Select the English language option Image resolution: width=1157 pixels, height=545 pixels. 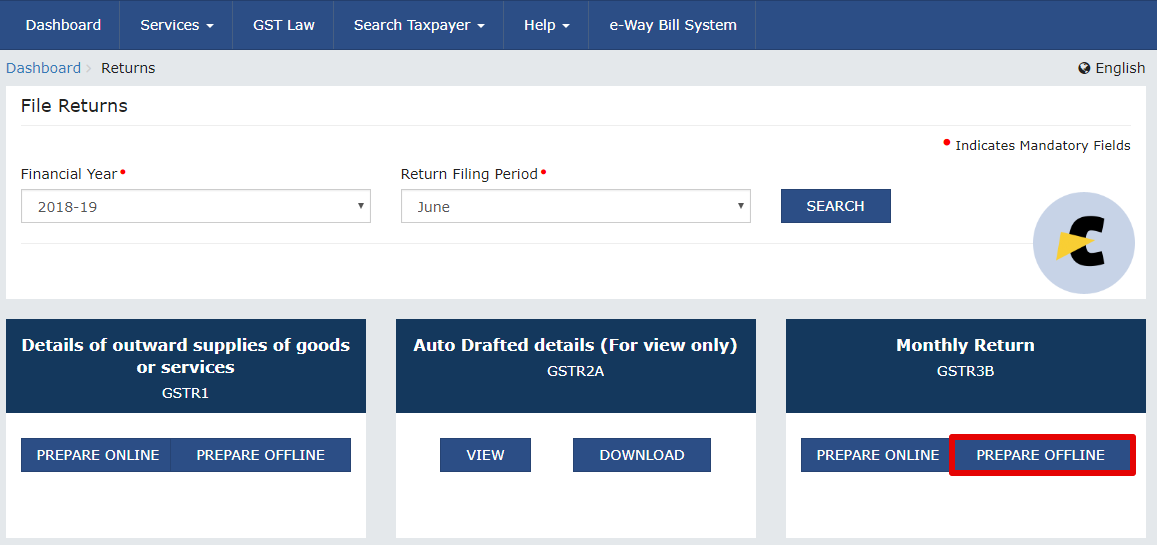(x=1120, y=69)
